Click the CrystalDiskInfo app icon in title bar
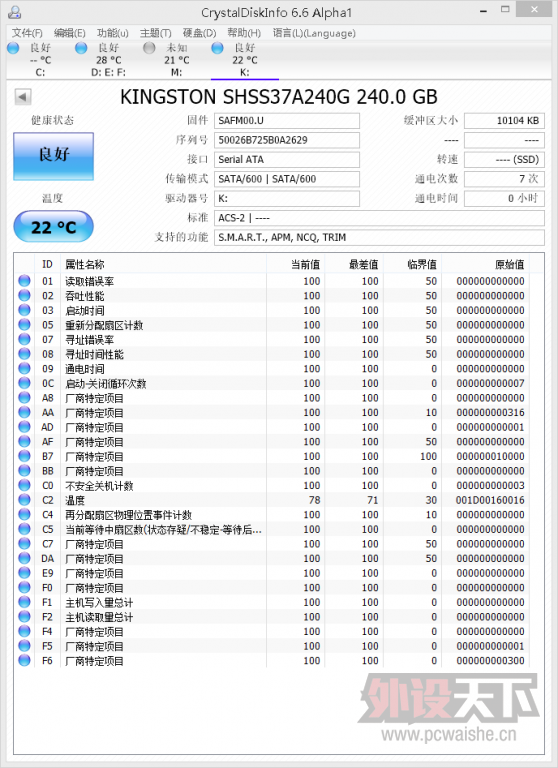 click(x=15, y=12)
